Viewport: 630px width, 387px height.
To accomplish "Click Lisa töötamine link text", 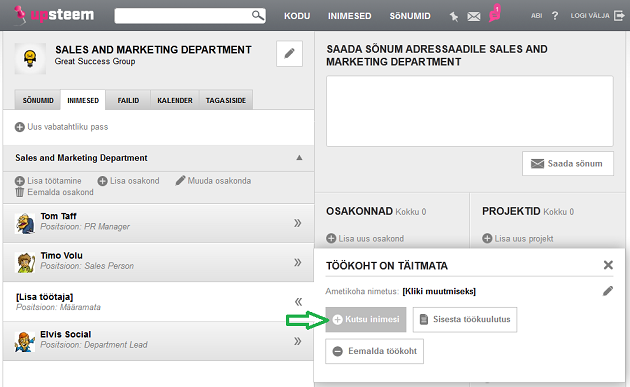I will point(54,181).
